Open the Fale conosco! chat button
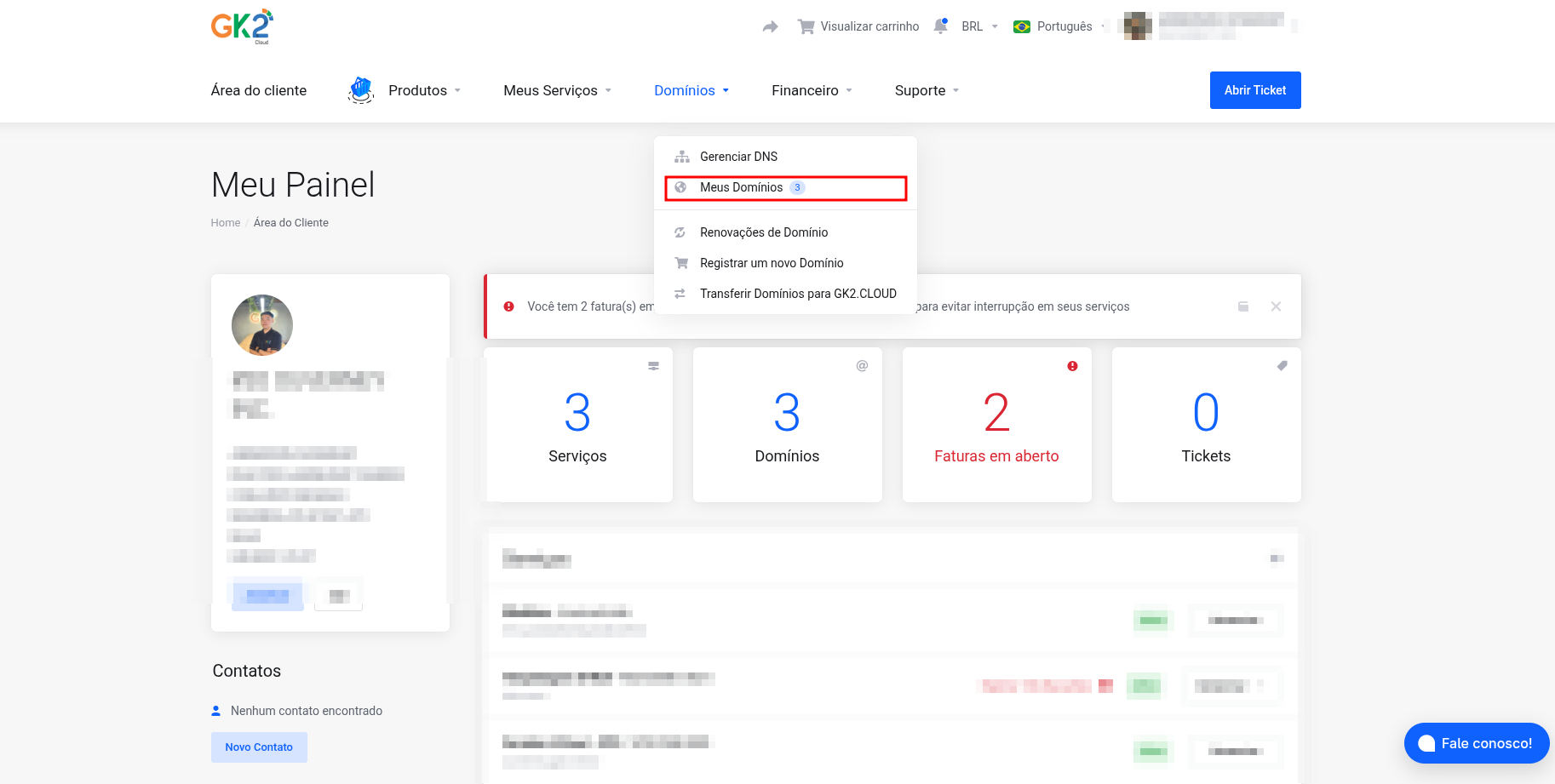Viewport: 1555px width, 784px height. (1477, 743)
